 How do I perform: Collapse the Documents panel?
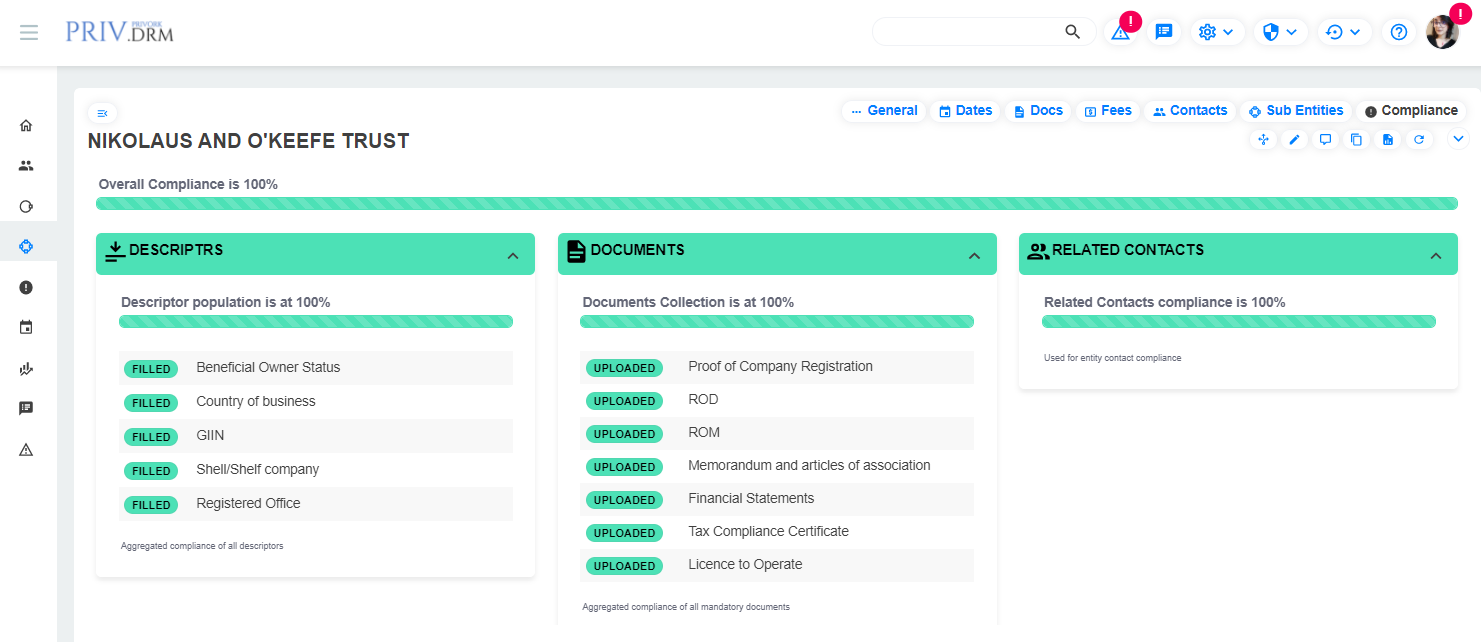point(975,256)
